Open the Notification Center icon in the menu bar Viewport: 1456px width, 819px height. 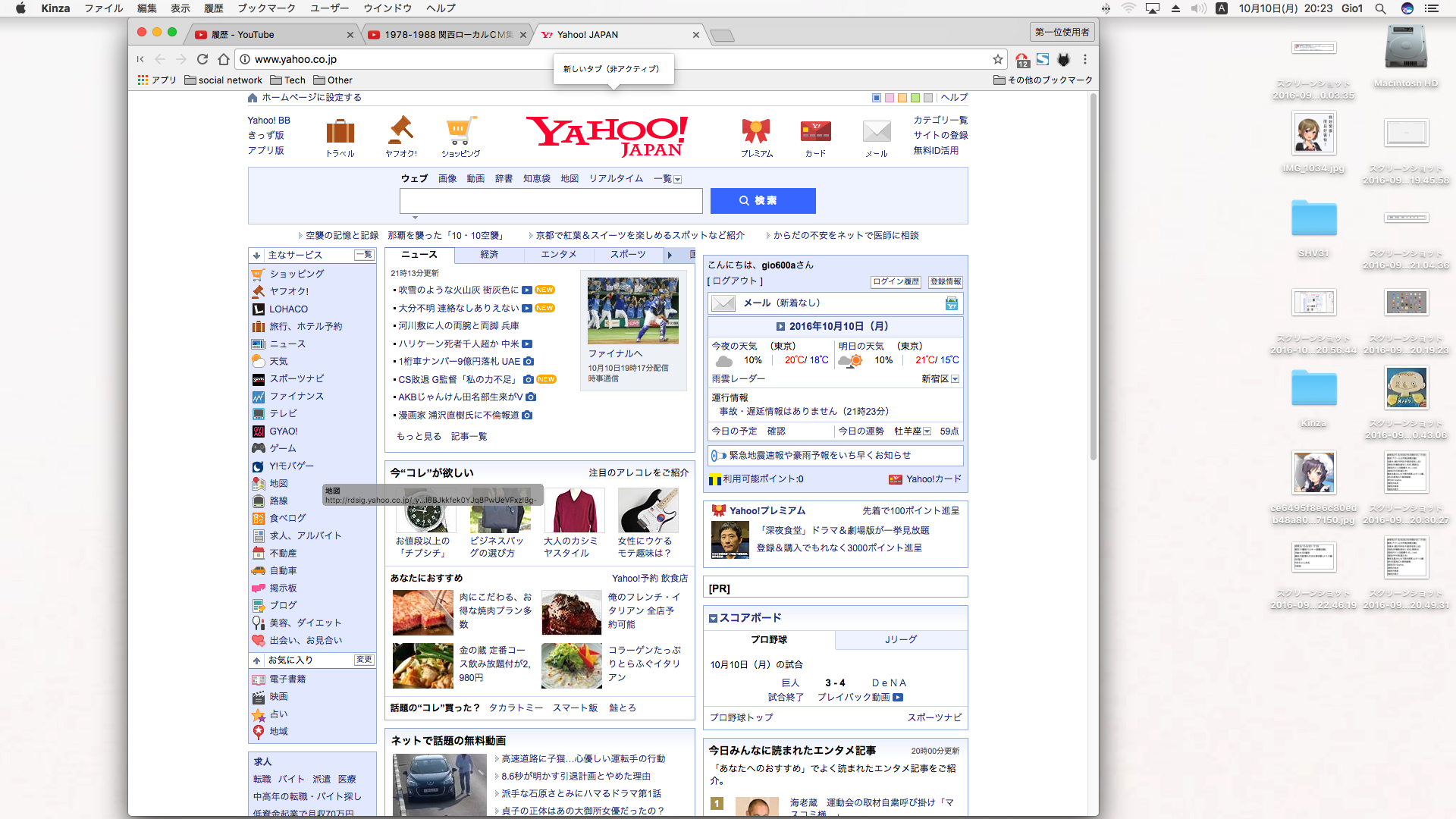click(1432, 8)
